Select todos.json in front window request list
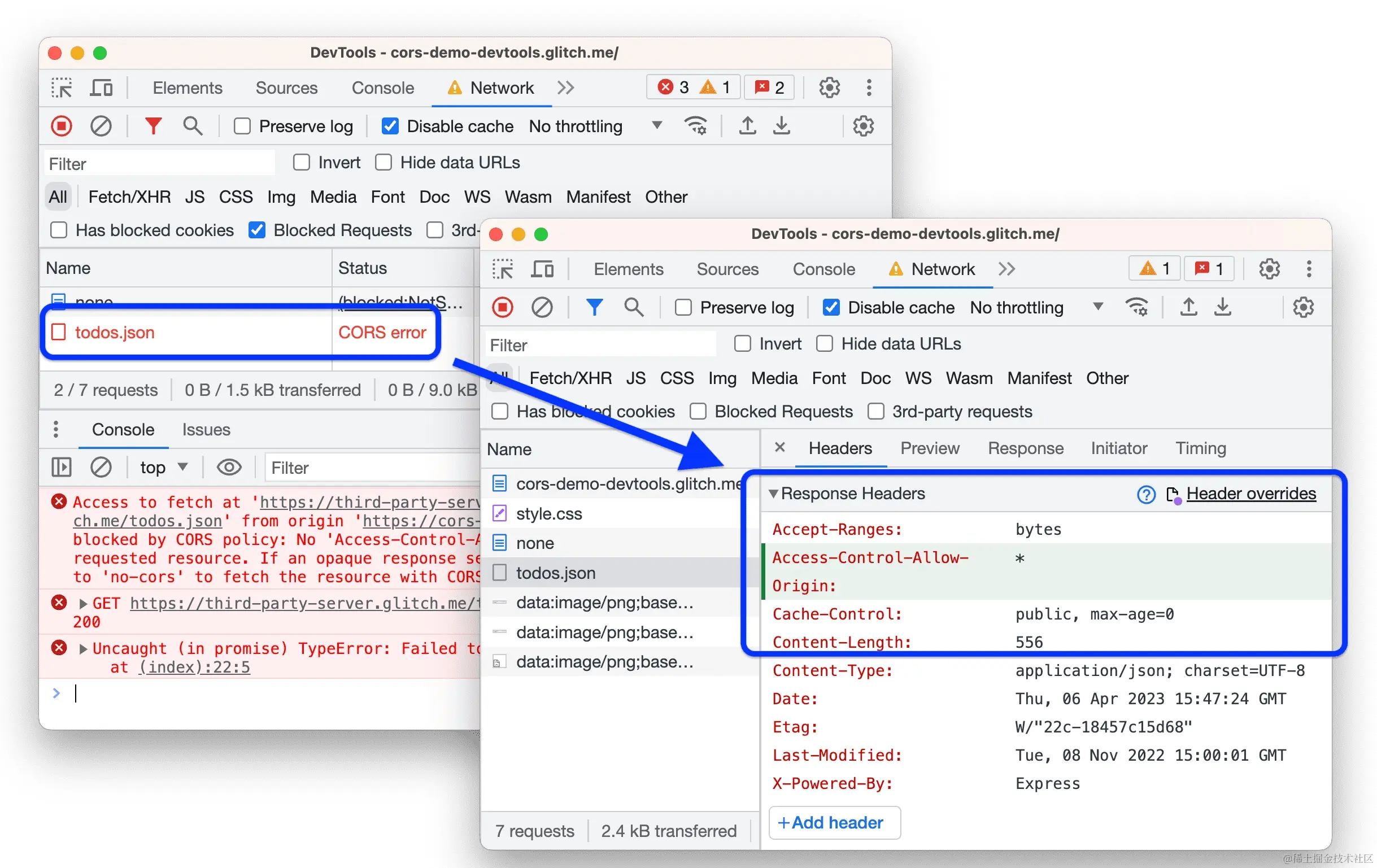1377x868 pixels. tap(555, 573)
